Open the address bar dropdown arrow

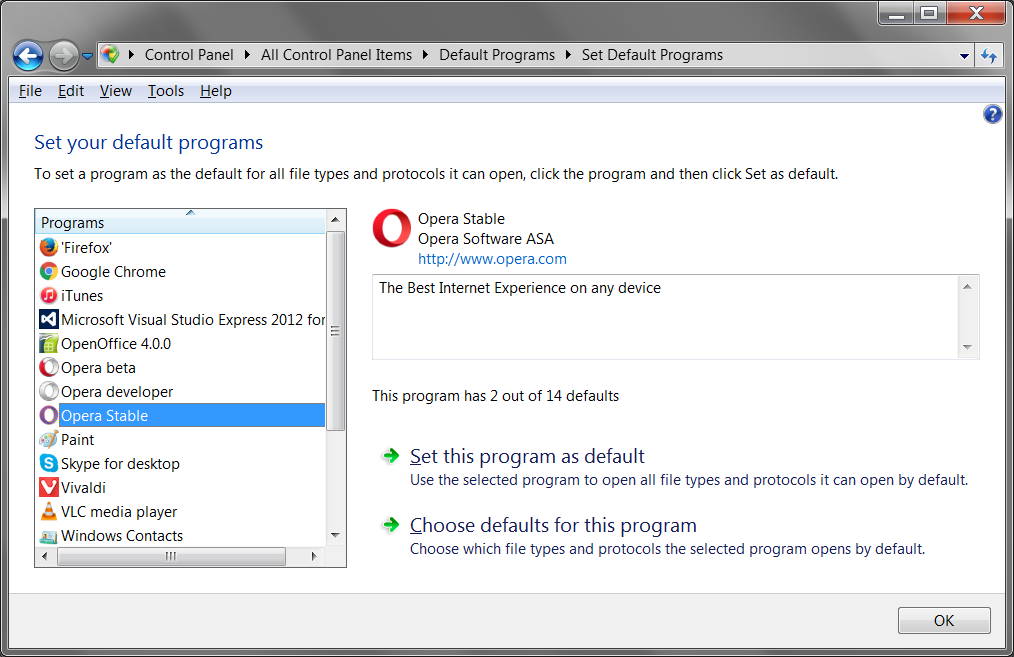pyautogui.click(x=963, y=55)
